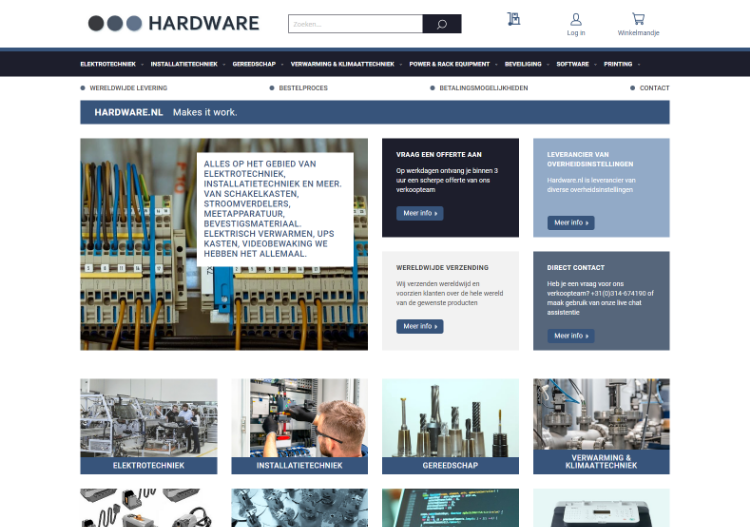Click the HARDWARE.NL Makes it work banner
750x527 pixels.
375,112
